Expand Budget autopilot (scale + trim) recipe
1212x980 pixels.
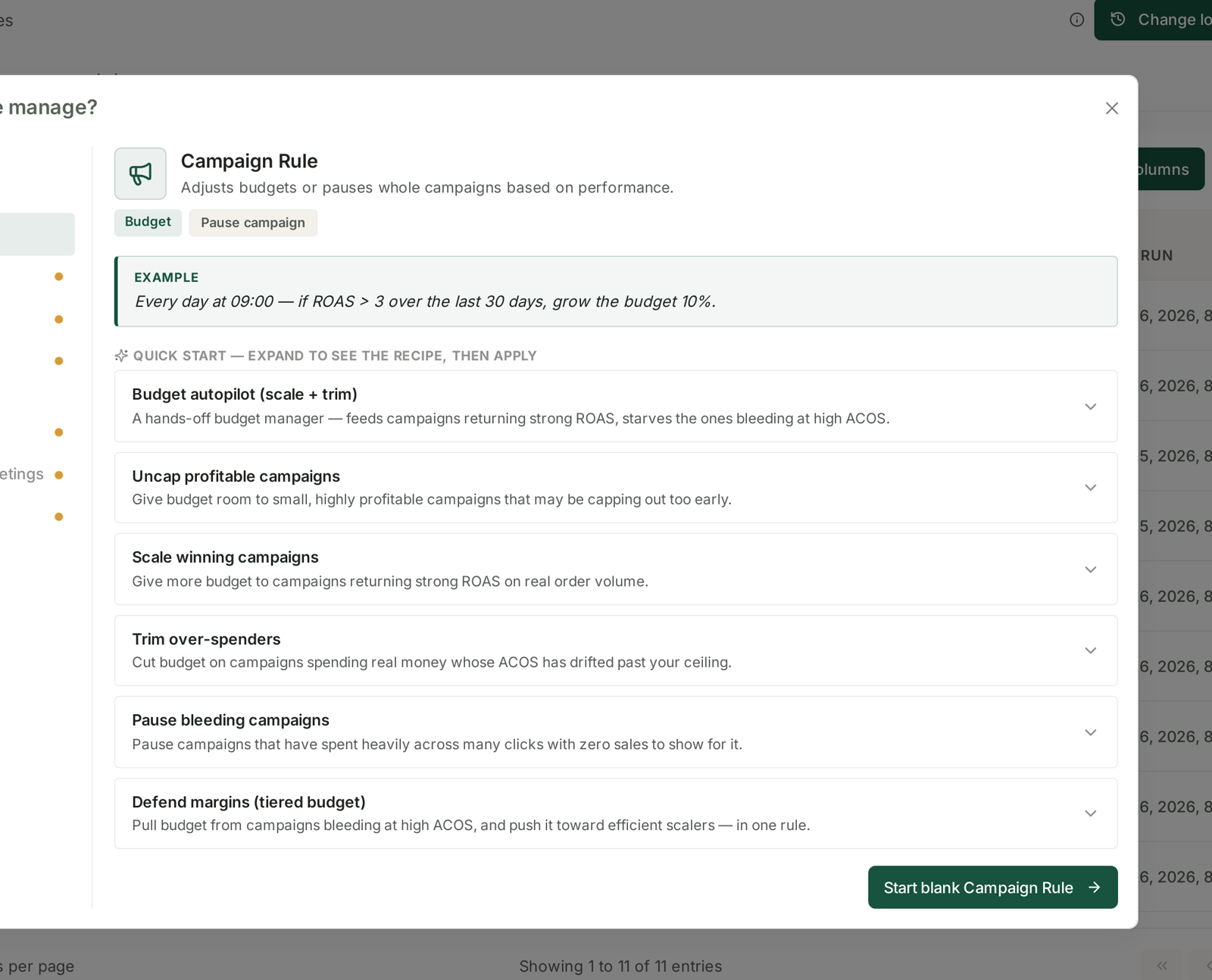[x=616, y=406]
